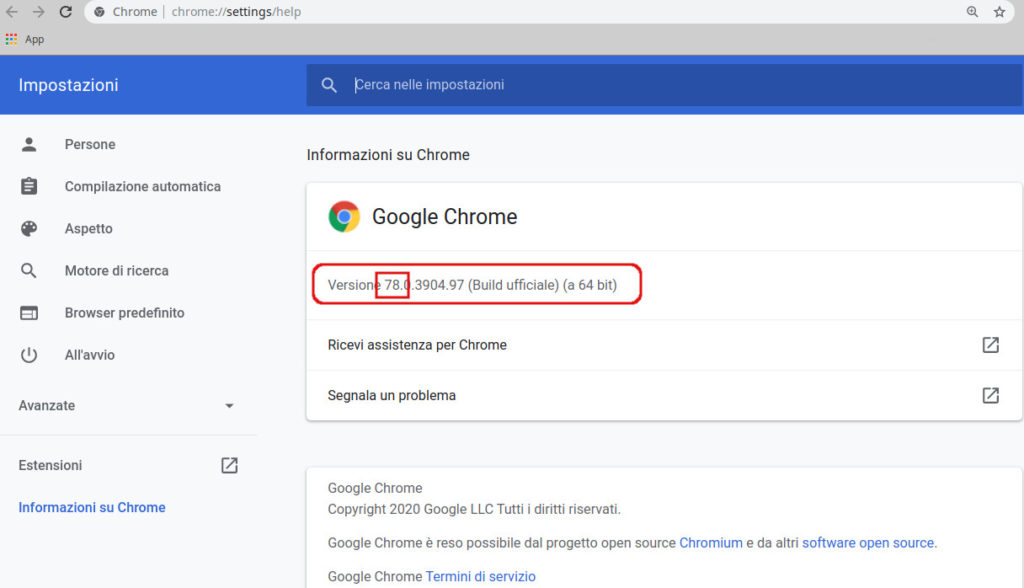The image size is (1024, 588).
Task: Click the Google Chrome title next to logo
Action: tap(445, 217)
